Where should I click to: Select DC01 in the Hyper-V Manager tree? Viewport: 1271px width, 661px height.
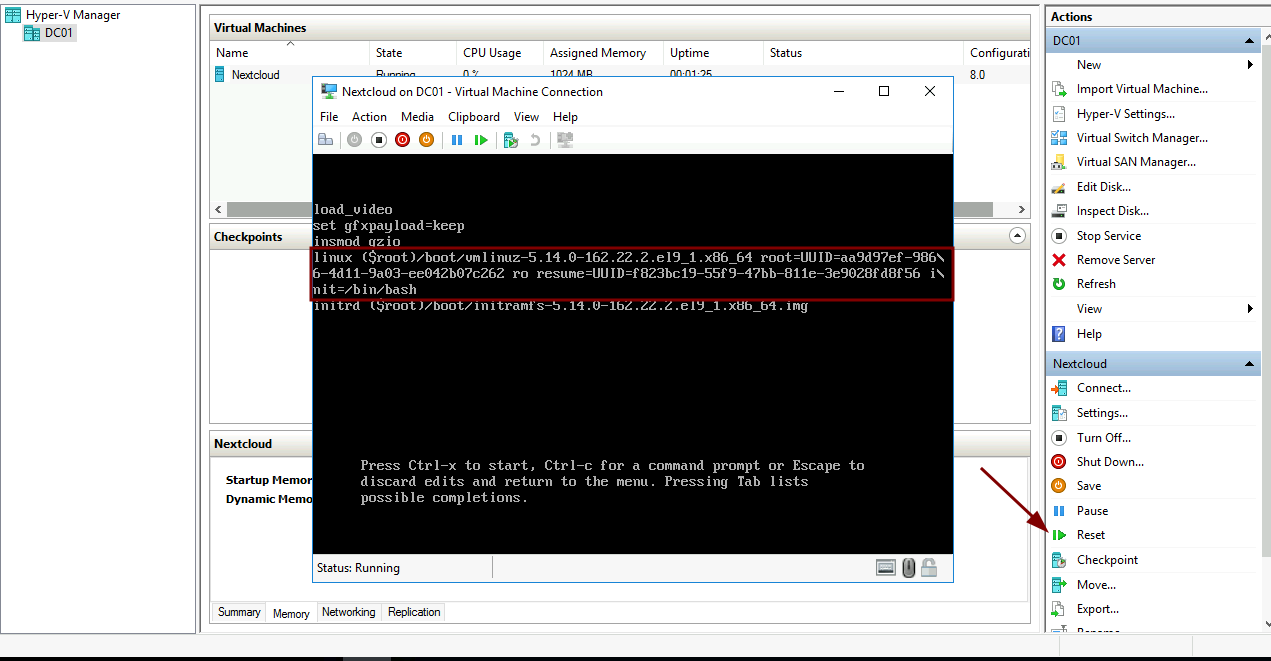[60, 33]
